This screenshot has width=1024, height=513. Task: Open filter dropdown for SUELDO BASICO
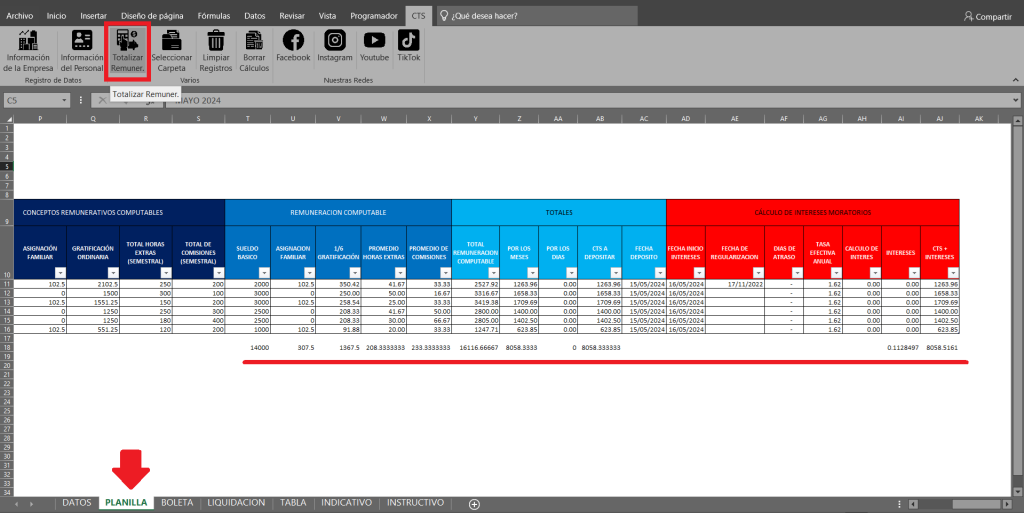[x=264, y=273]
